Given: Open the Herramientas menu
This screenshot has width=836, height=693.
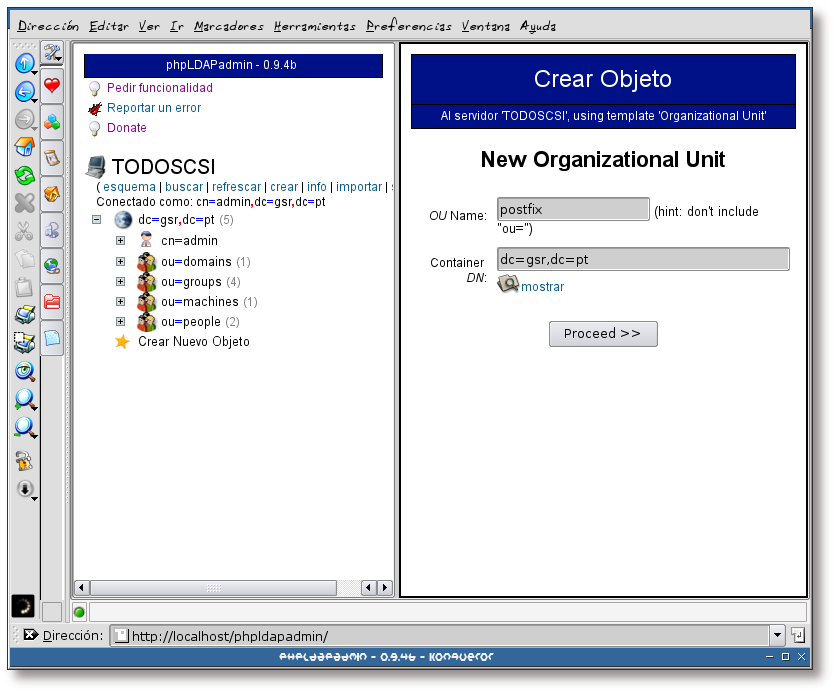Looking at the screenshot, I should pyautogui.click(x=315, y=26).
